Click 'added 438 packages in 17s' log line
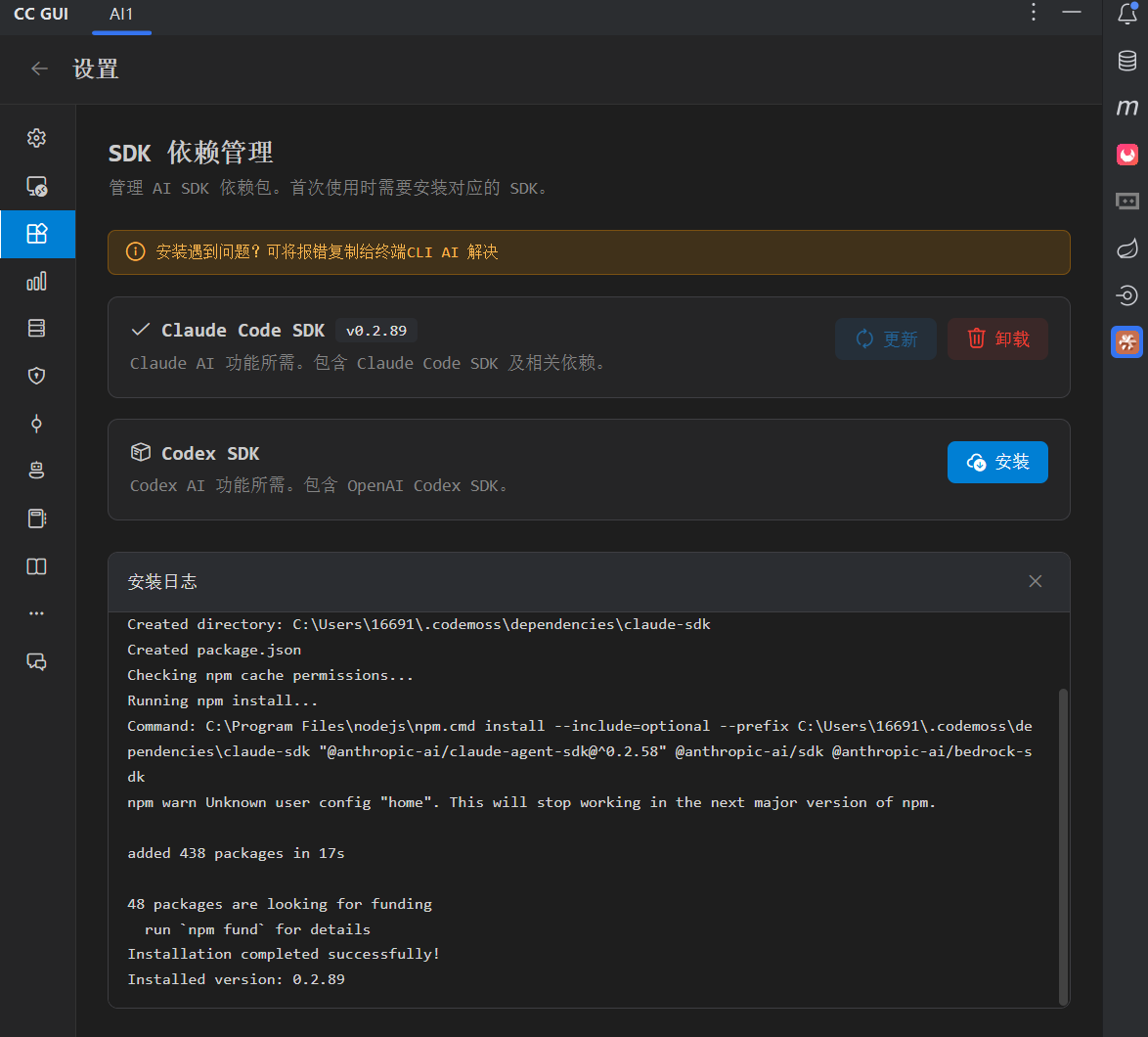Image resolution: width=1148 pixels, height=1037 pixels. click(236, 853)
